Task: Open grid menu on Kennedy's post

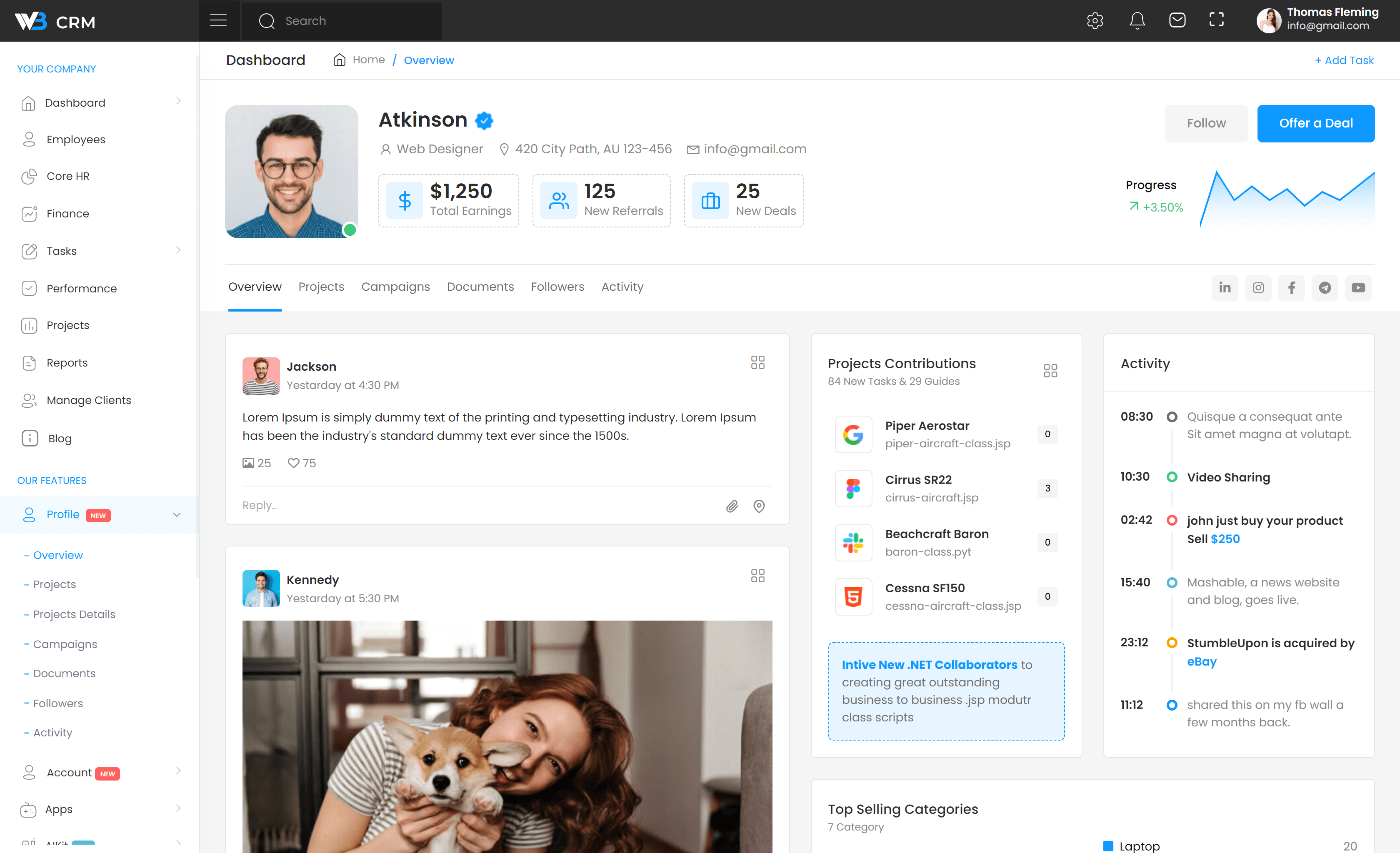Action: [758, 575]
